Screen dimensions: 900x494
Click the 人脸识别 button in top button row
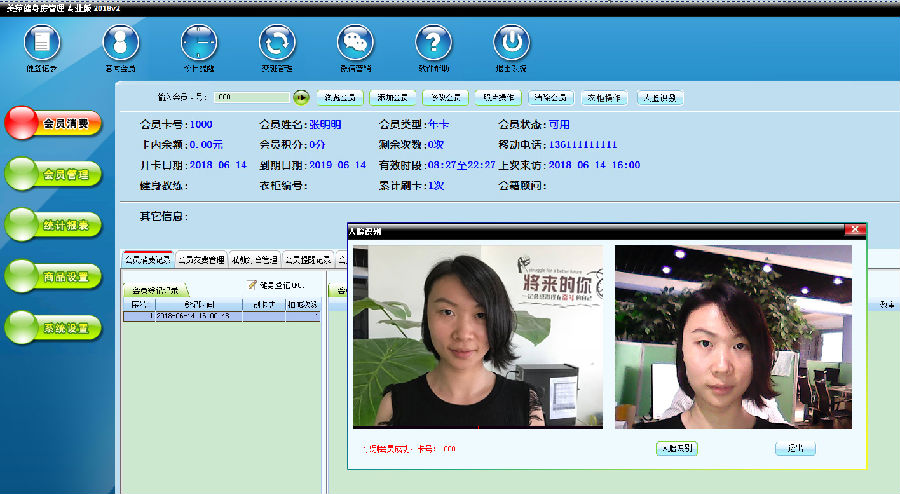pyautogui.click(x=660, y=98)
